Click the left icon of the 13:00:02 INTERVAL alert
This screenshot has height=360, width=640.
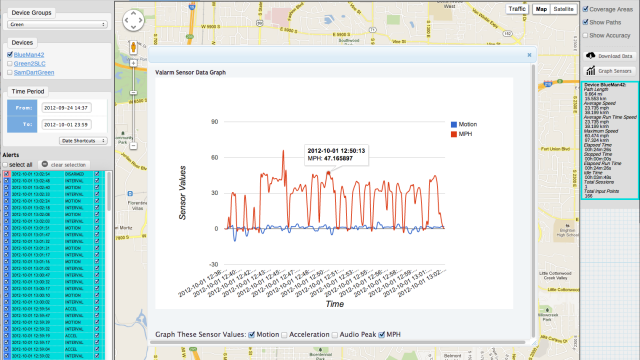tap(6, 302)
